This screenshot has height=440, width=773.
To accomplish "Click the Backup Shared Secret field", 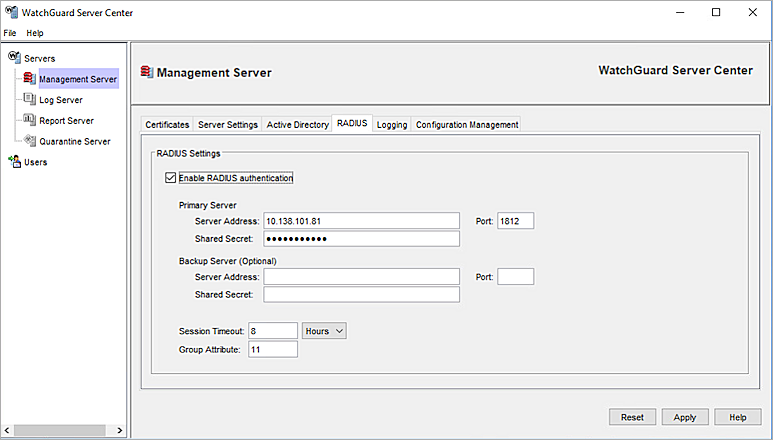I will pos(361,294).
